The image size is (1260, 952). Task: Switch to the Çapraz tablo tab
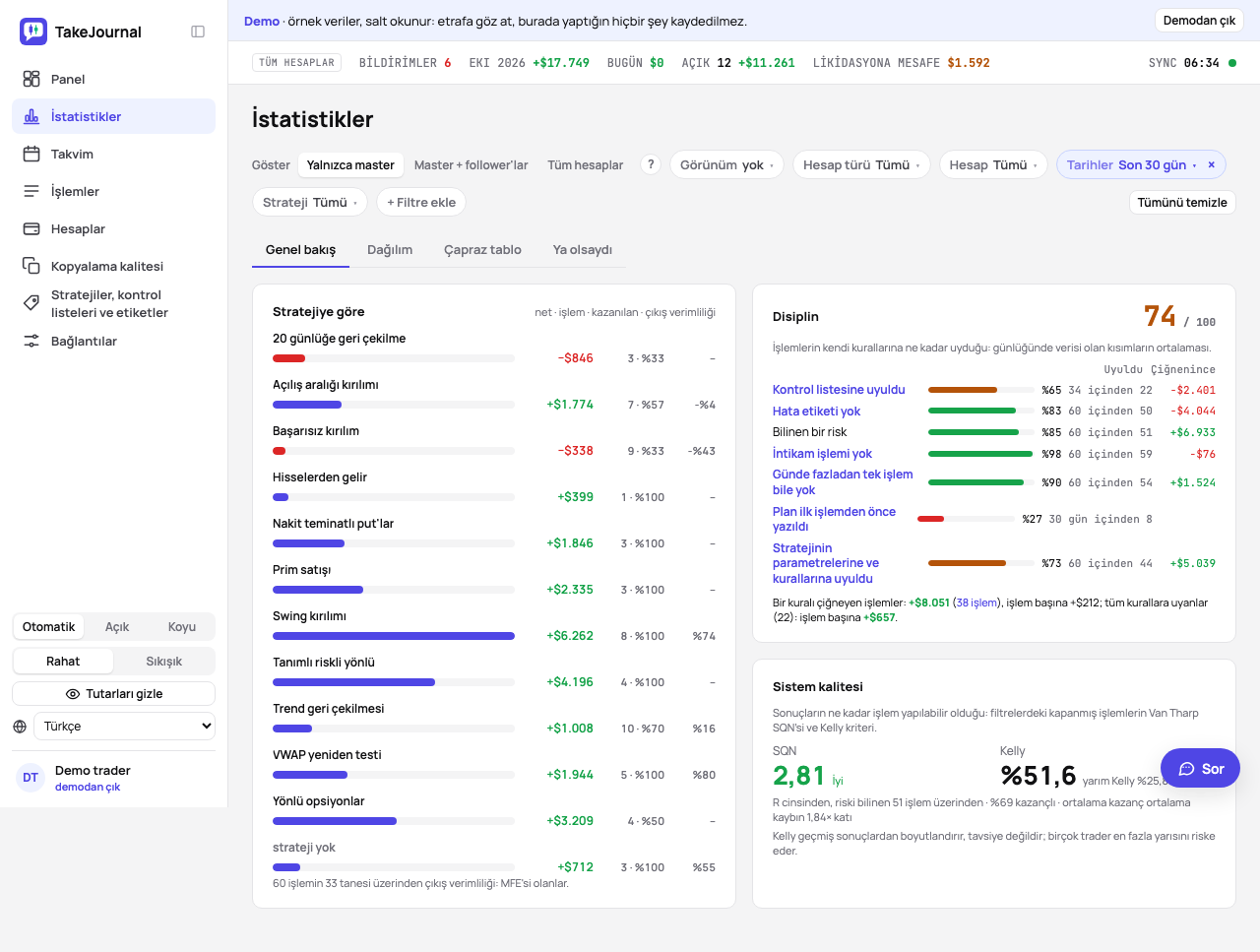coord(482,250)
